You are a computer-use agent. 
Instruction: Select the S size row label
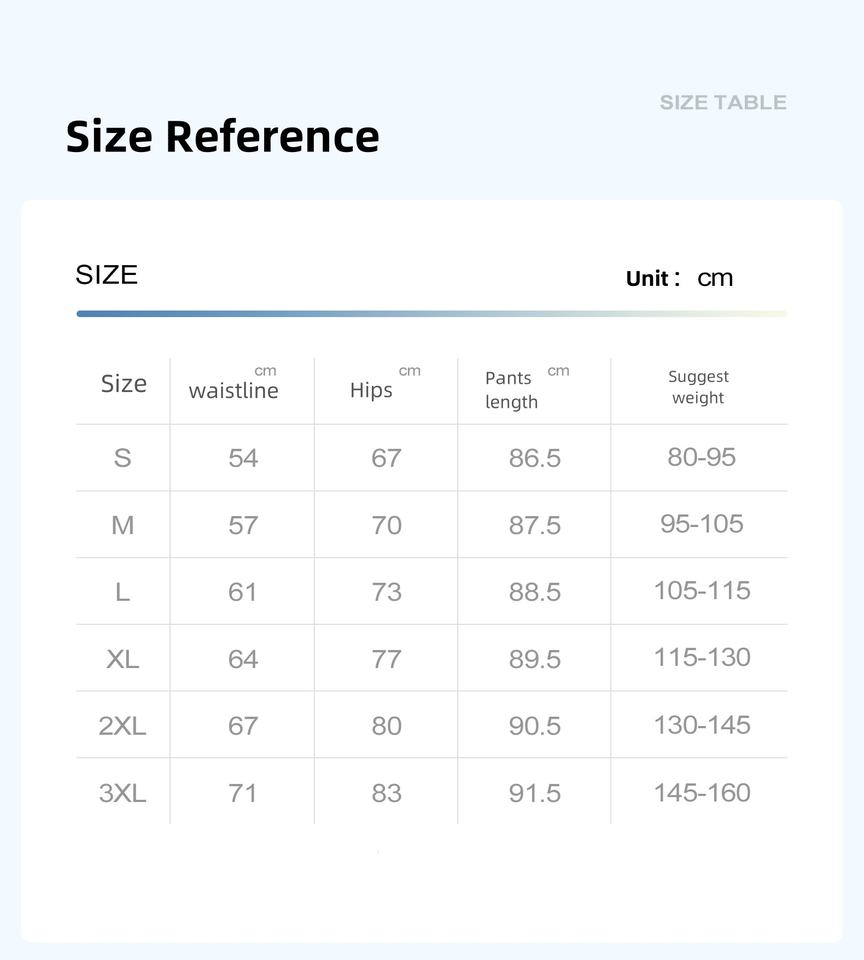122,458
